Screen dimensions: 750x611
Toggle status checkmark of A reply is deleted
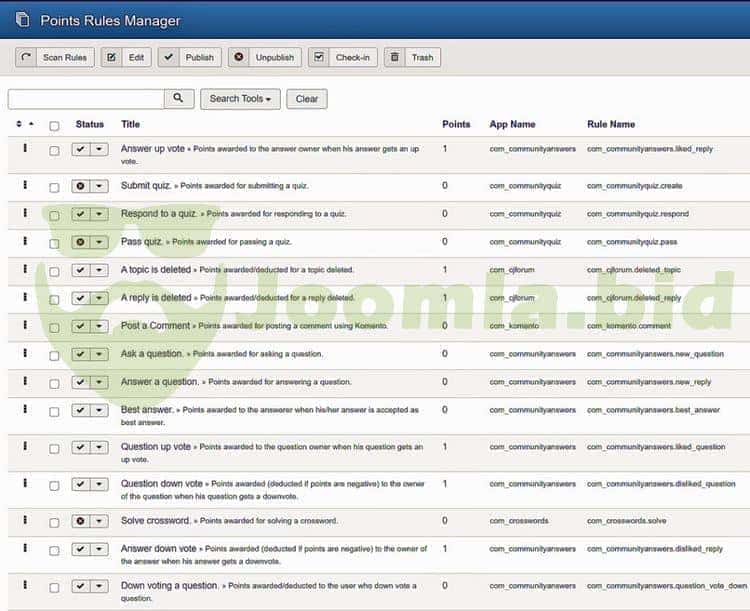coord(80,298)
